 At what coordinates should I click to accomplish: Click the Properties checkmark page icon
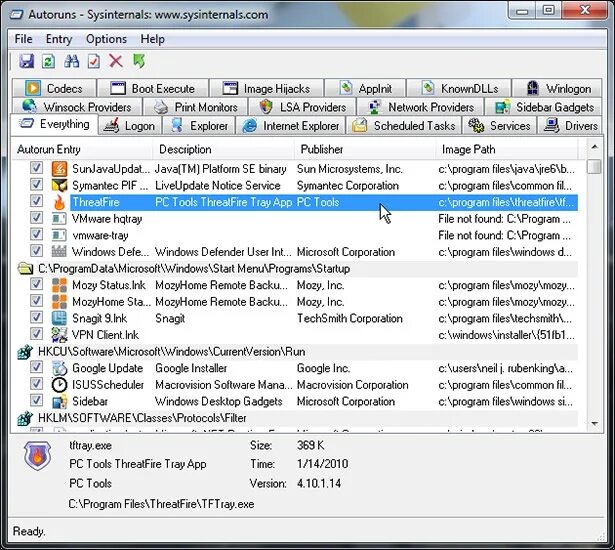[94, 61]
